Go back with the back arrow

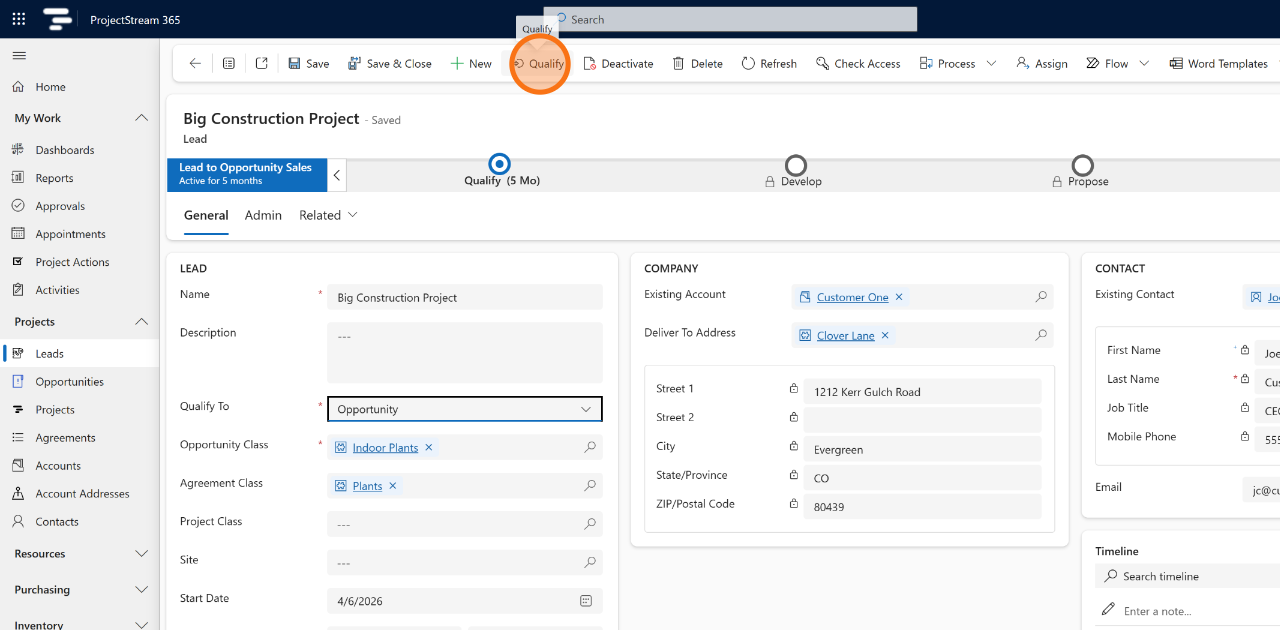(x=195, y=63)
